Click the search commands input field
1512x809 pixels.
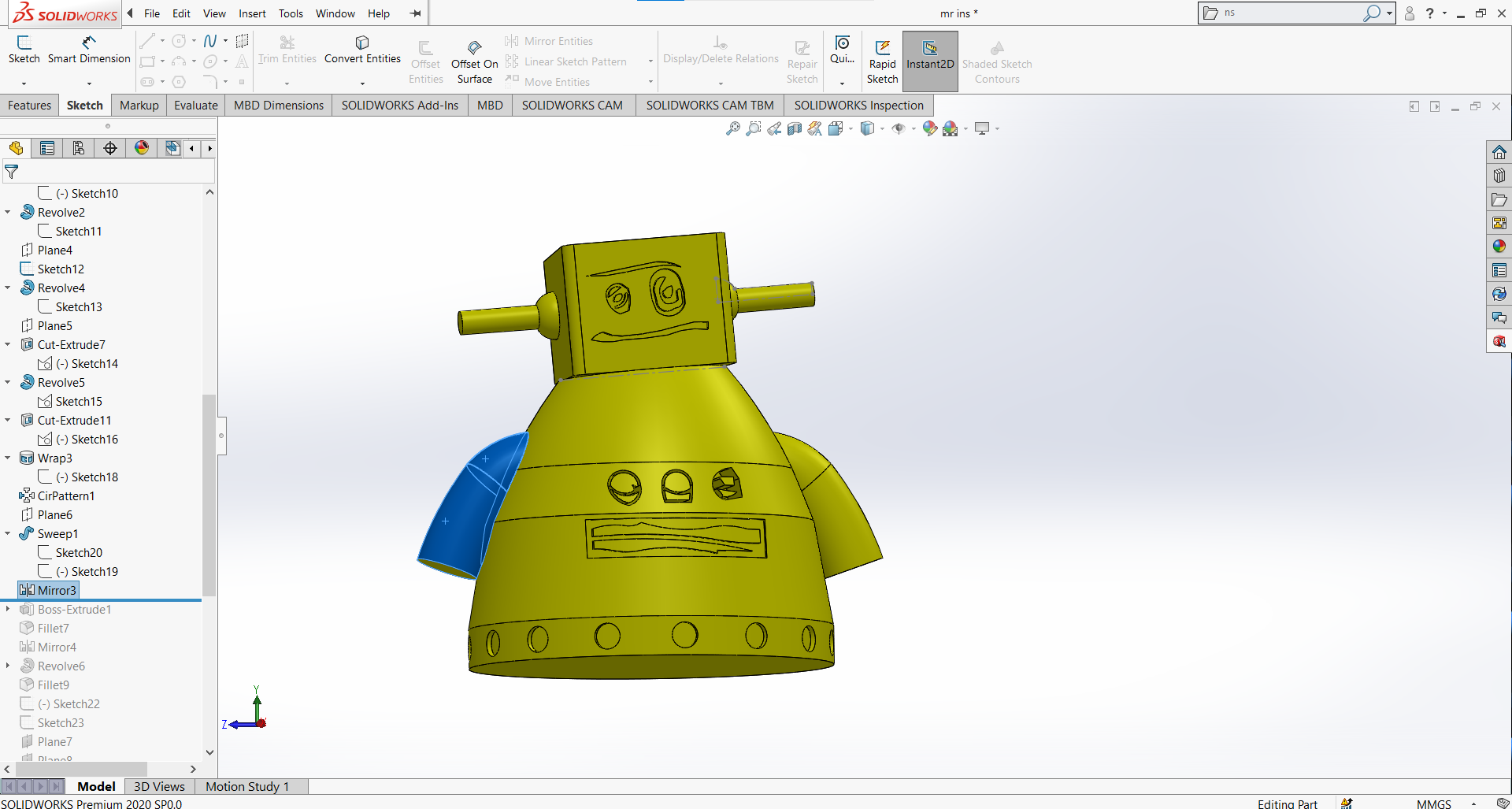(1291, 13)
